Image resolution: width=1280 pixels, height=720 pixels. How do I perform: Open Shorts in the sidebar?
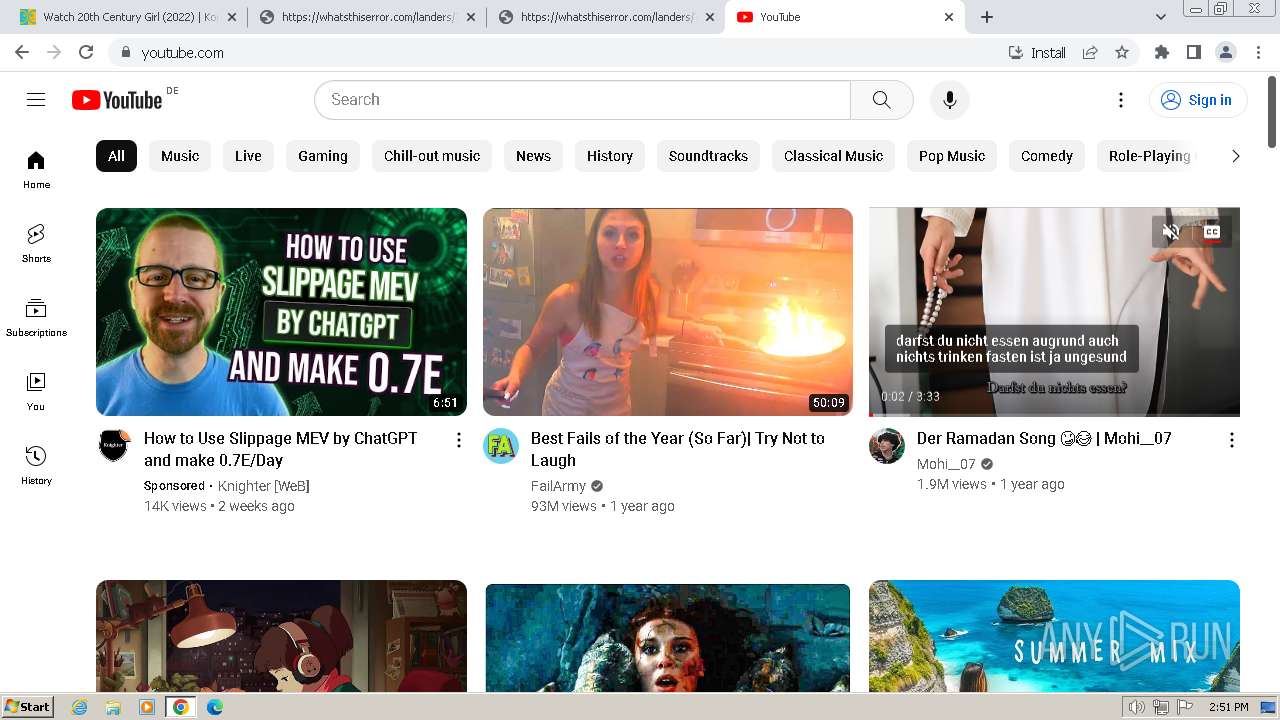point(36,244)
